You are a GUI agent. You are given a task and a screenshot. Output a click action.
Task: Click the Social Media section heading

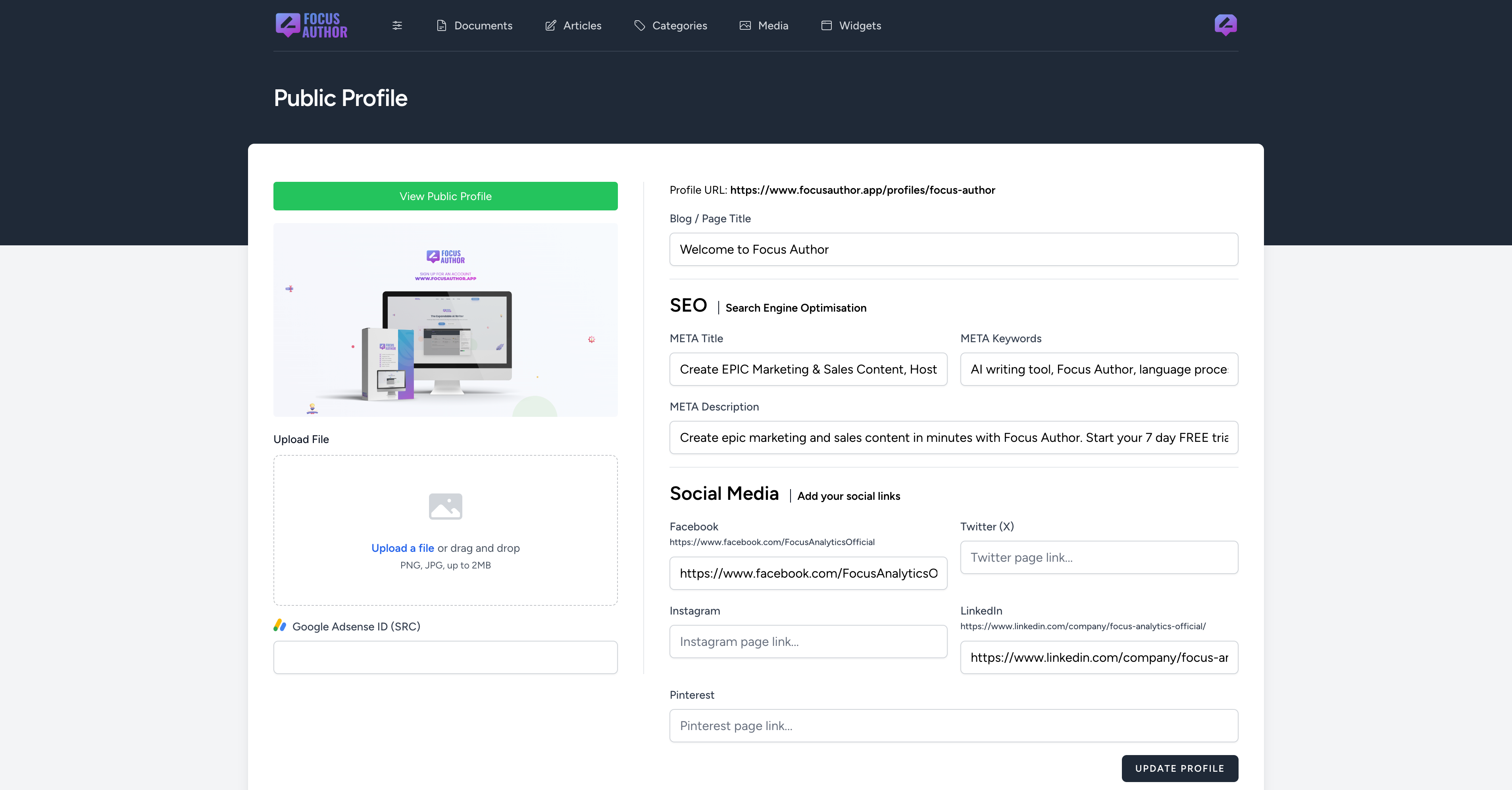[x=724, y=493]
